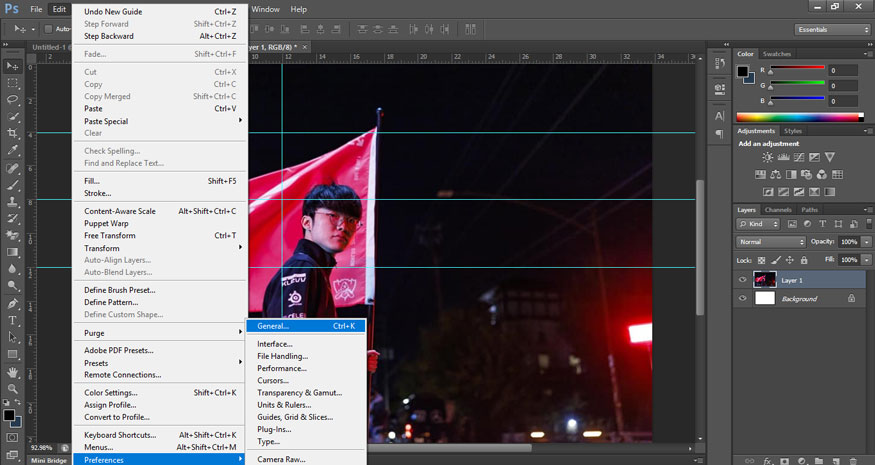Click the layer Opacity value field
Viewport: 875px width, 465px height.
tap(848, 242)
